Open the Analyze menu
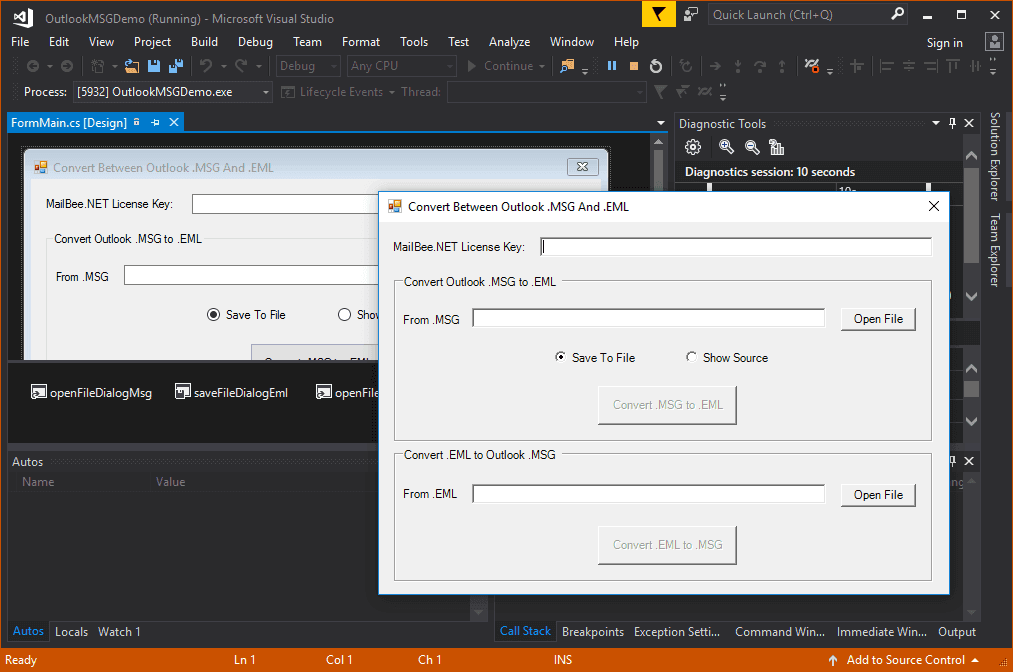 click(x=509, y=42)
